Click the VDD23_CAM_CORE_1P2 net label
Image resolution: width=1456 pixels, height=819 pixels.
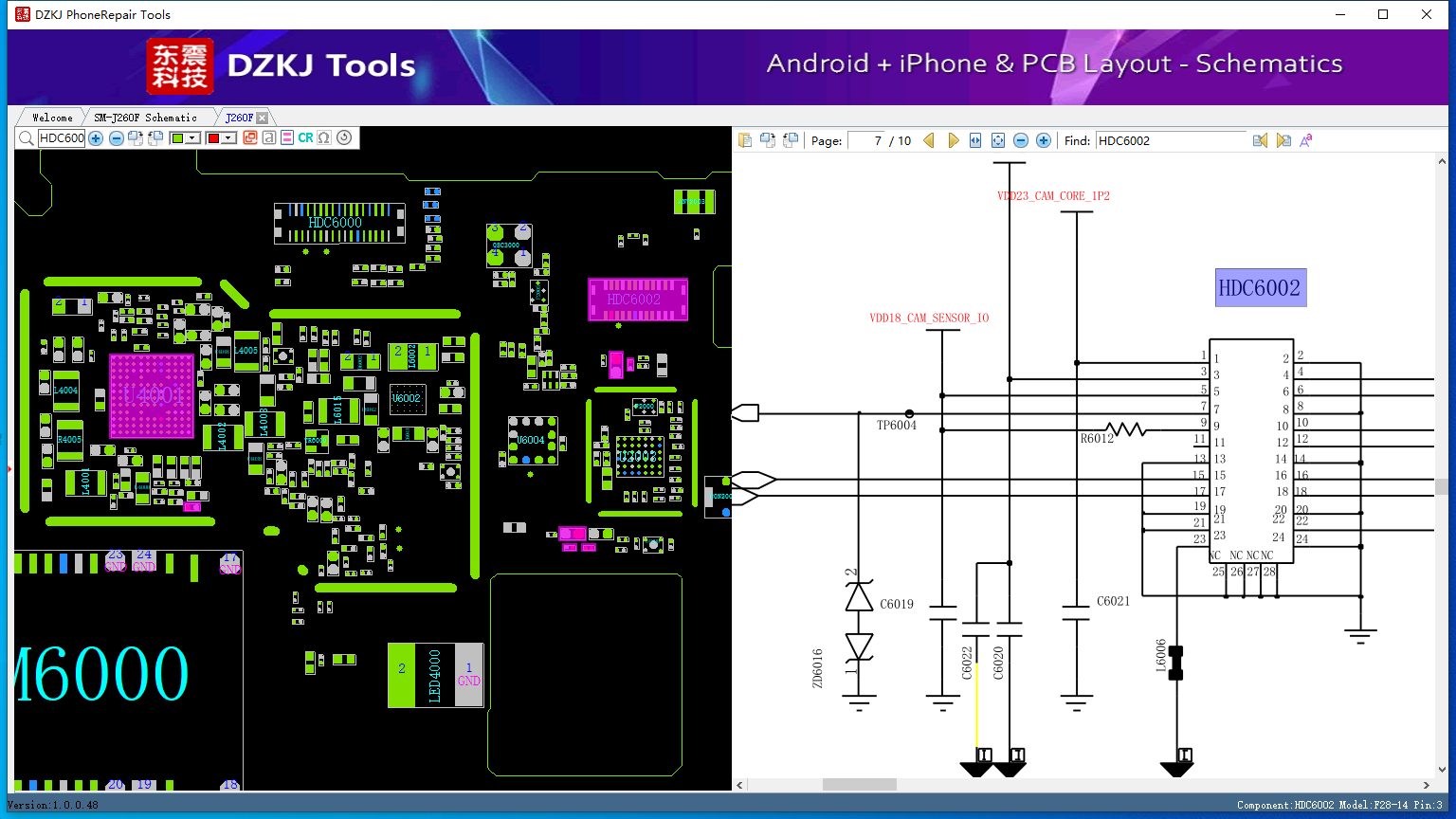click(x=1053, y=196)
